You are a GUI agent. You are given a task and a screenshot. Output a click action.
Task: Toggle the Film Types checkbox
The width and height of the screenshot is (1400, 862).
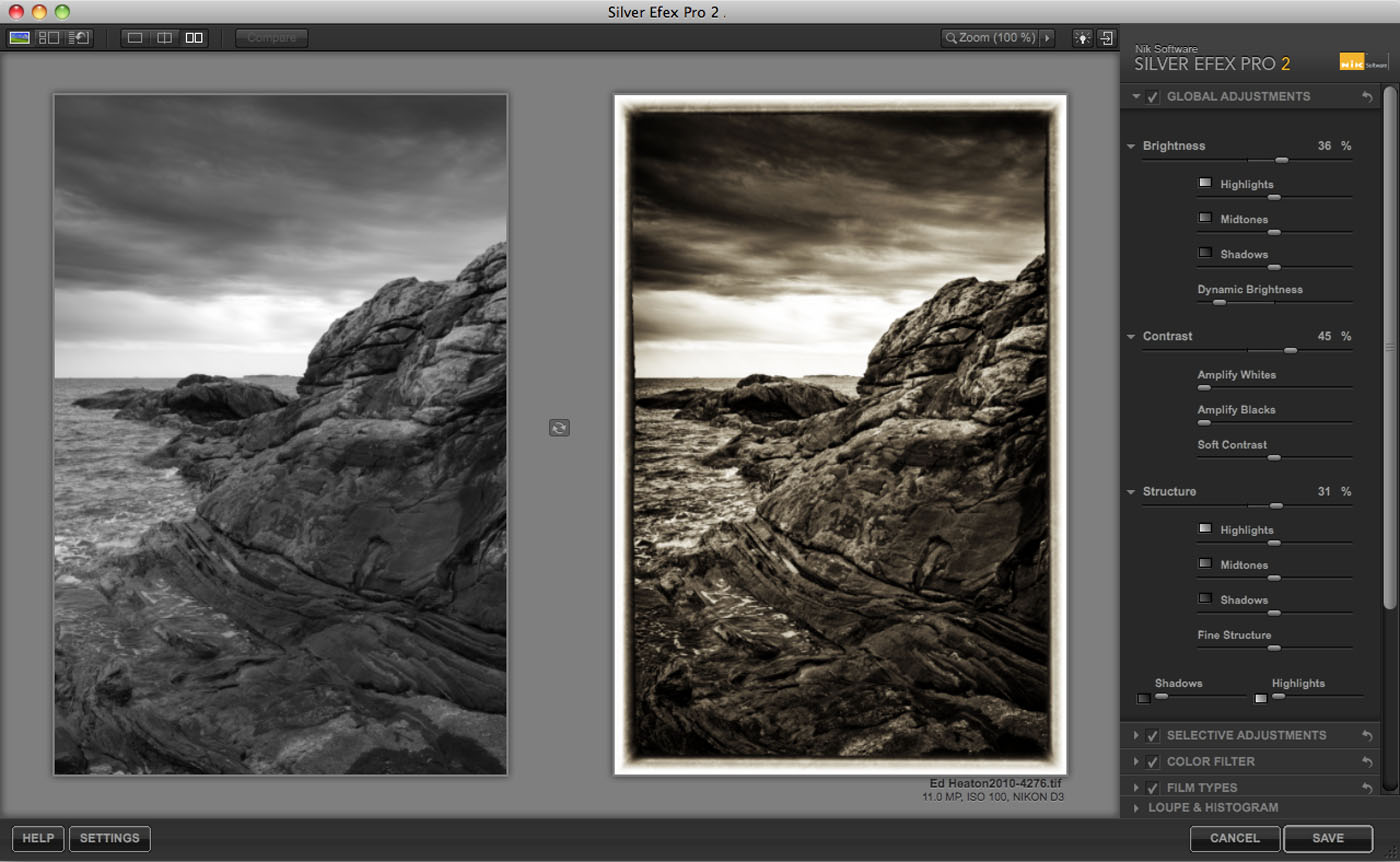pyautogui.click(x=1152, y=788)
